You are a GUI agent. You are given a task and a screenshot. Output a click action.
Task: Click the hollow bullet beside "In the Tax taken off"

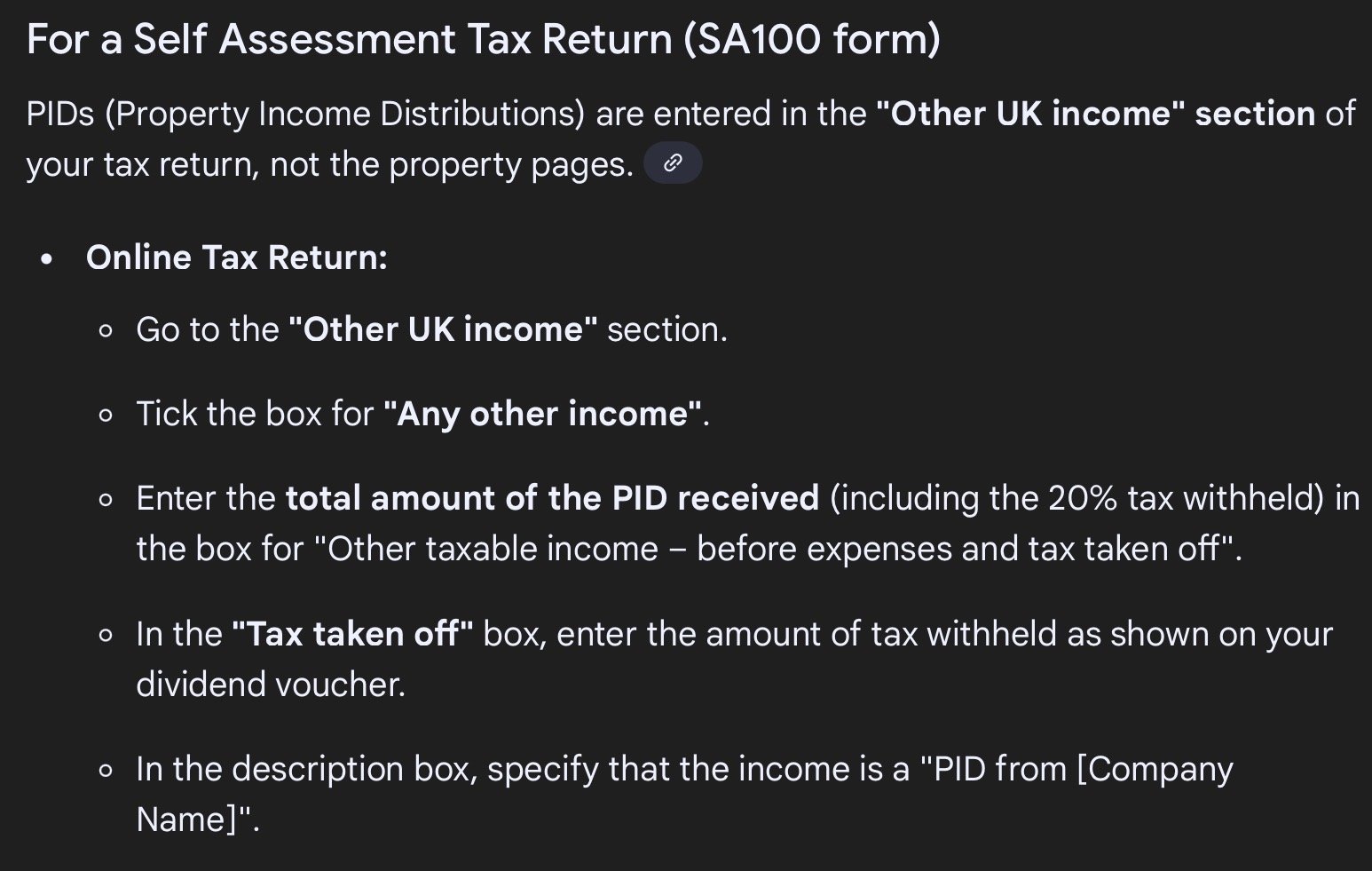point(106,636)
